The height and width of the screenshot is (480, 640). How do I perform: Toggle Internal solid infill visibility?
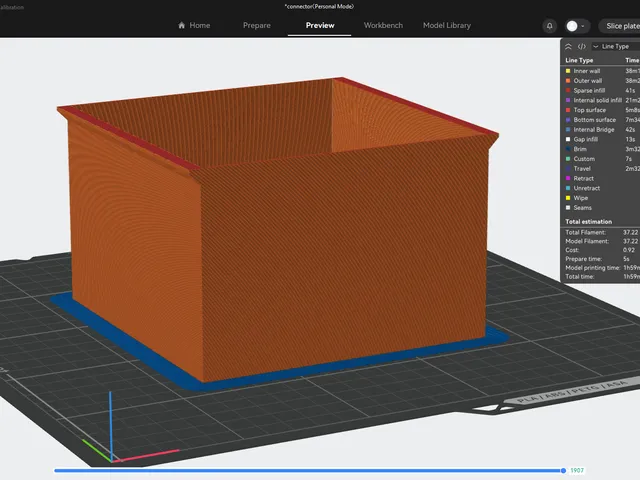(602, 100)
